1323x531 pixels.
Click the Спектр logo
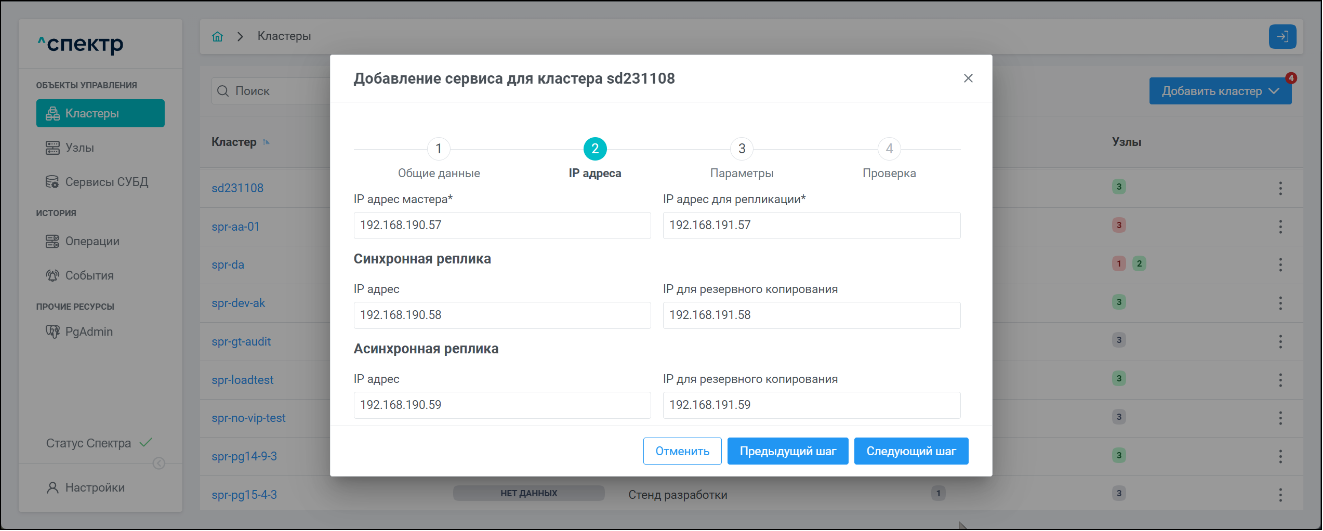click(80, 44)
